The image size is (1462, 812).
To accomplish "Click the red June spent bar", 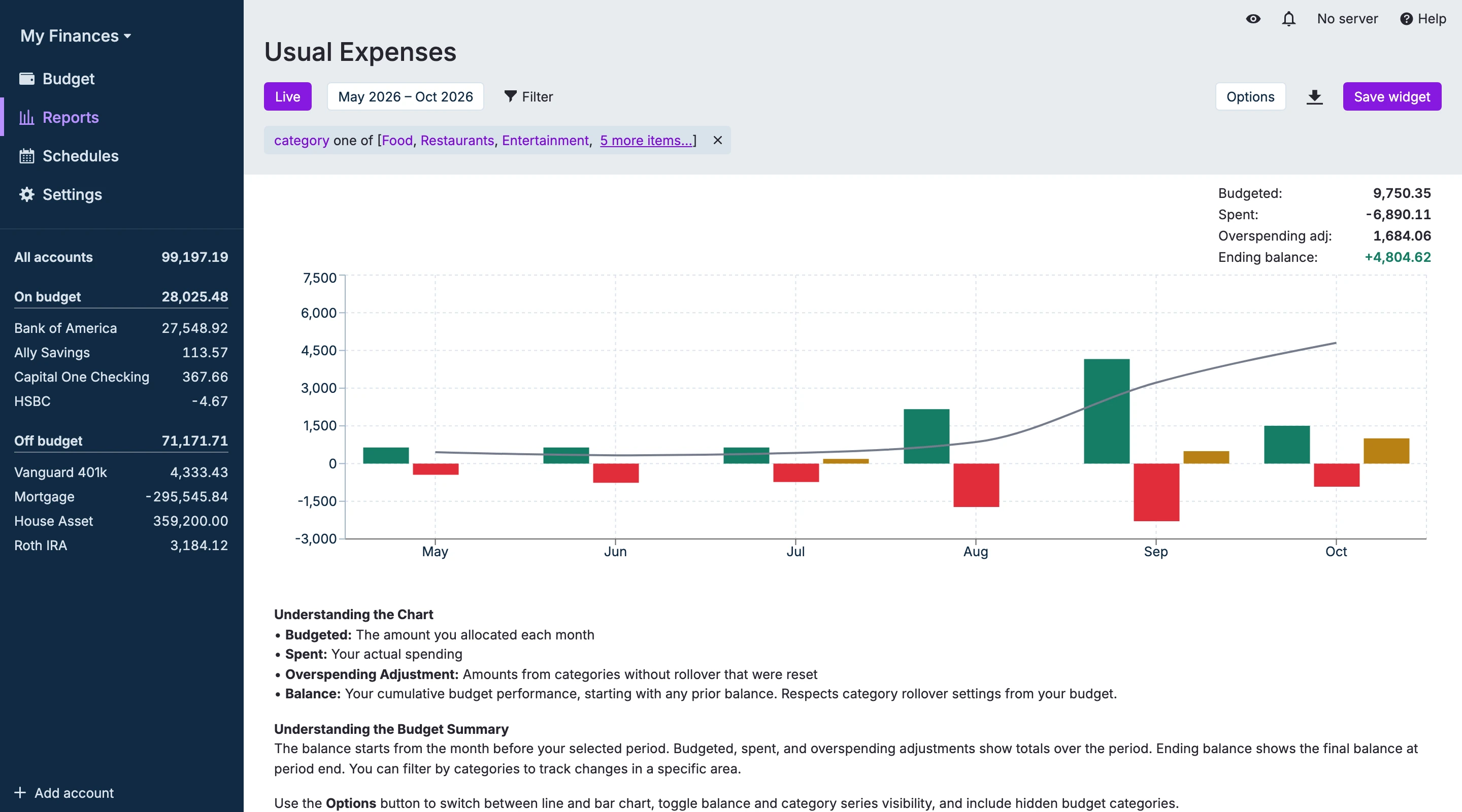I will pos(616,473).
